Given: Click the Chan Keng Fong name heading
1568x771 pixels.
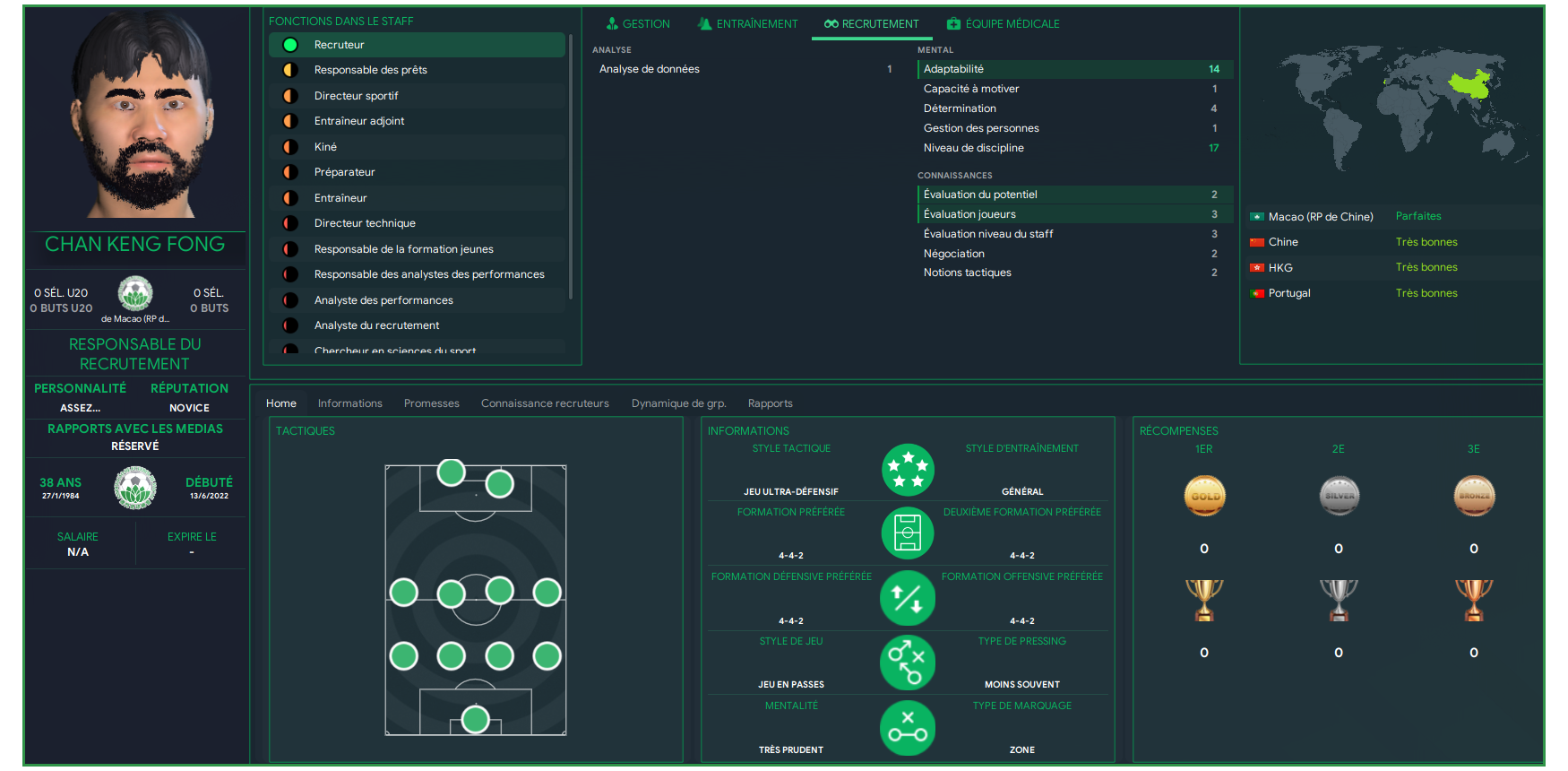Looking at the screenshot, I should [135, 244].
